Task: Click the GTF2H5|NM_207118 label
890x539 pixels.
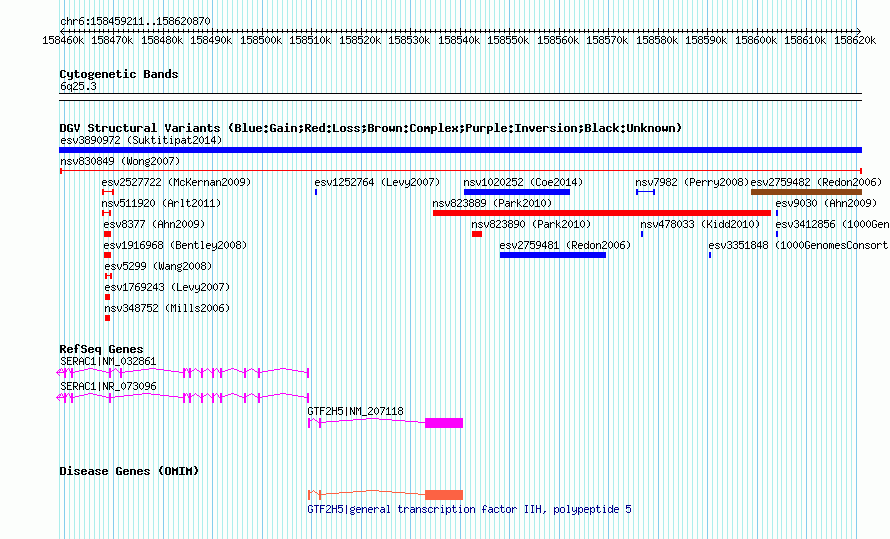Action: pyautogui.click(x=355, y=411)
